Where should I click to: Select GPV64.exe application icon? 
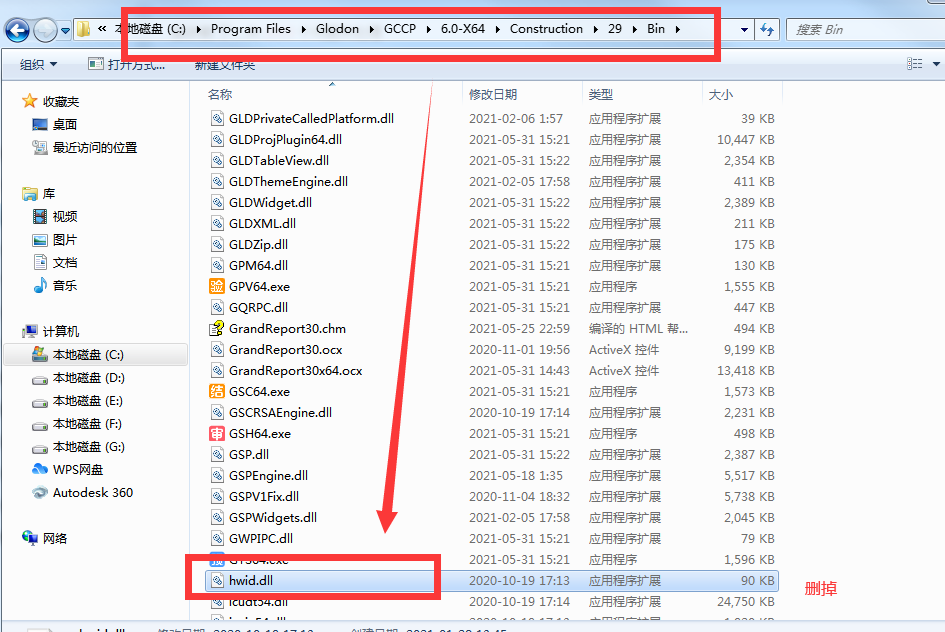click(217, 286)
